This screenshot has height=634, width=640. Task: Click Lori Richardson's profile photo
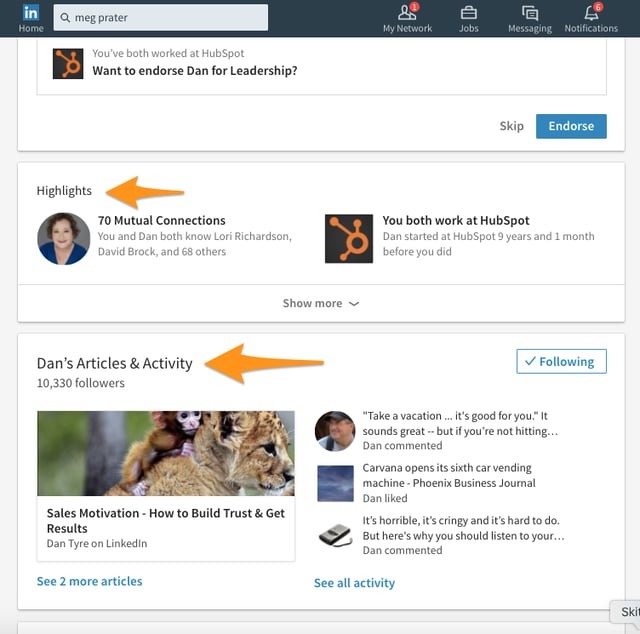click(x=63, y=238)
